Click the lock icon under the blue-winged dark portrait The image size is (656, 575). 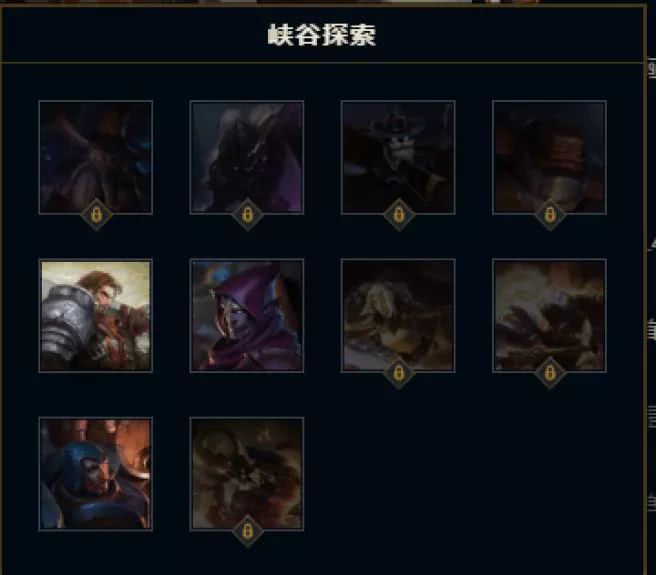(96, 215)
